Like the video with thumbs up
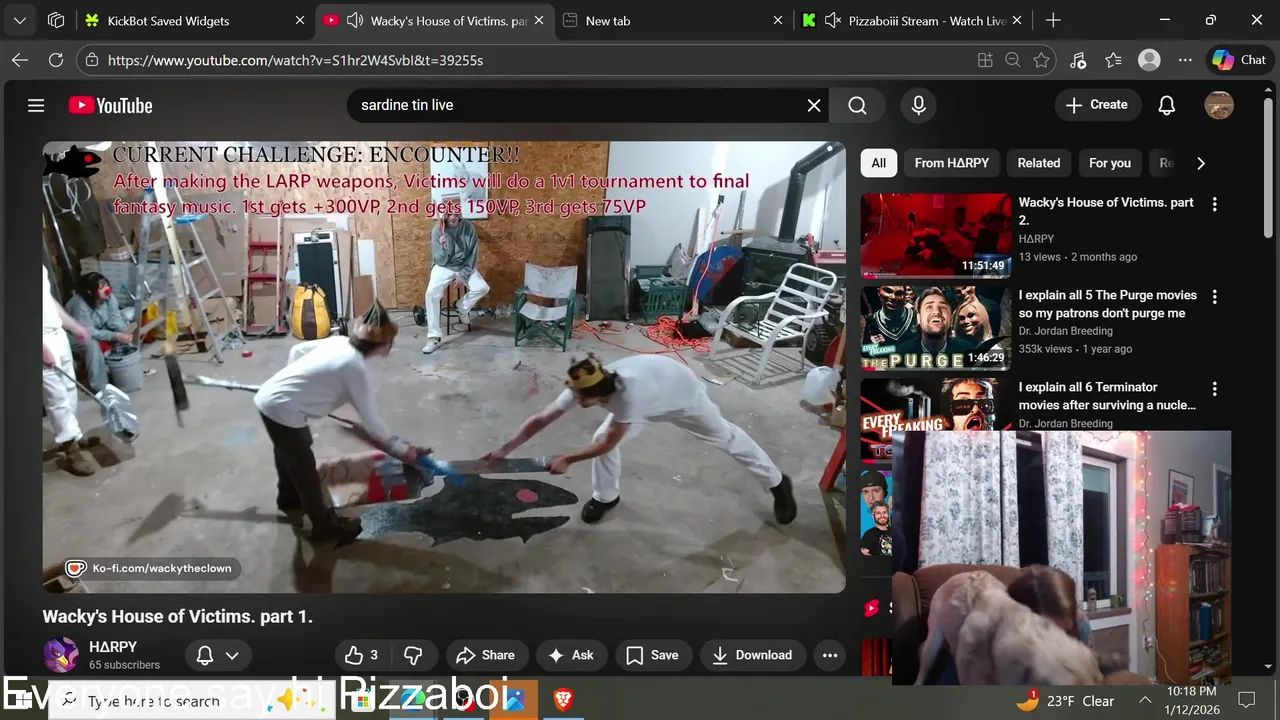 tap(362, 655)
